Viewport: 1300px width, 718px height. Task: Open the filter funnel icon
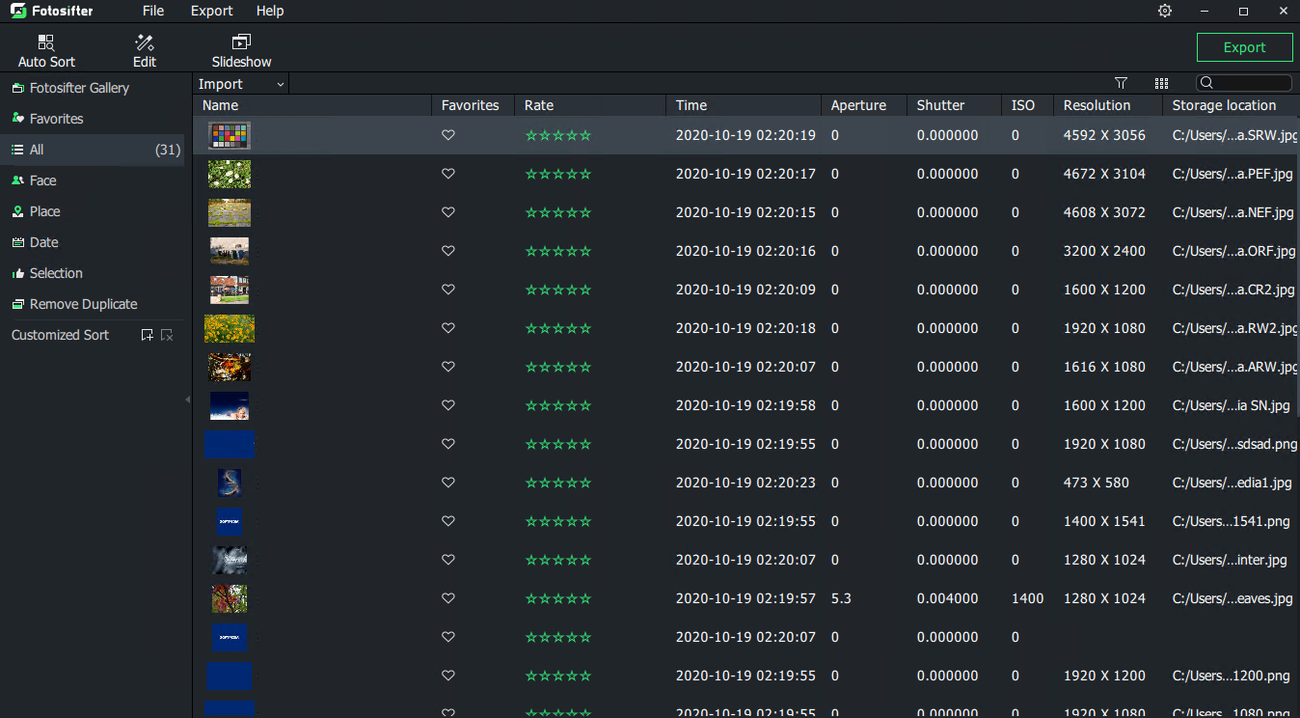pos(1121,84)
